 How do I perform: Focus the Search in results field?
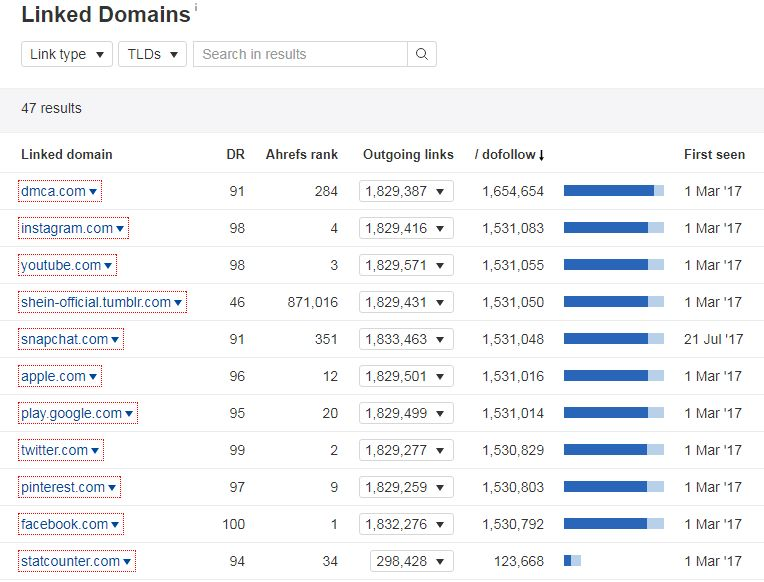coord(301,54)
